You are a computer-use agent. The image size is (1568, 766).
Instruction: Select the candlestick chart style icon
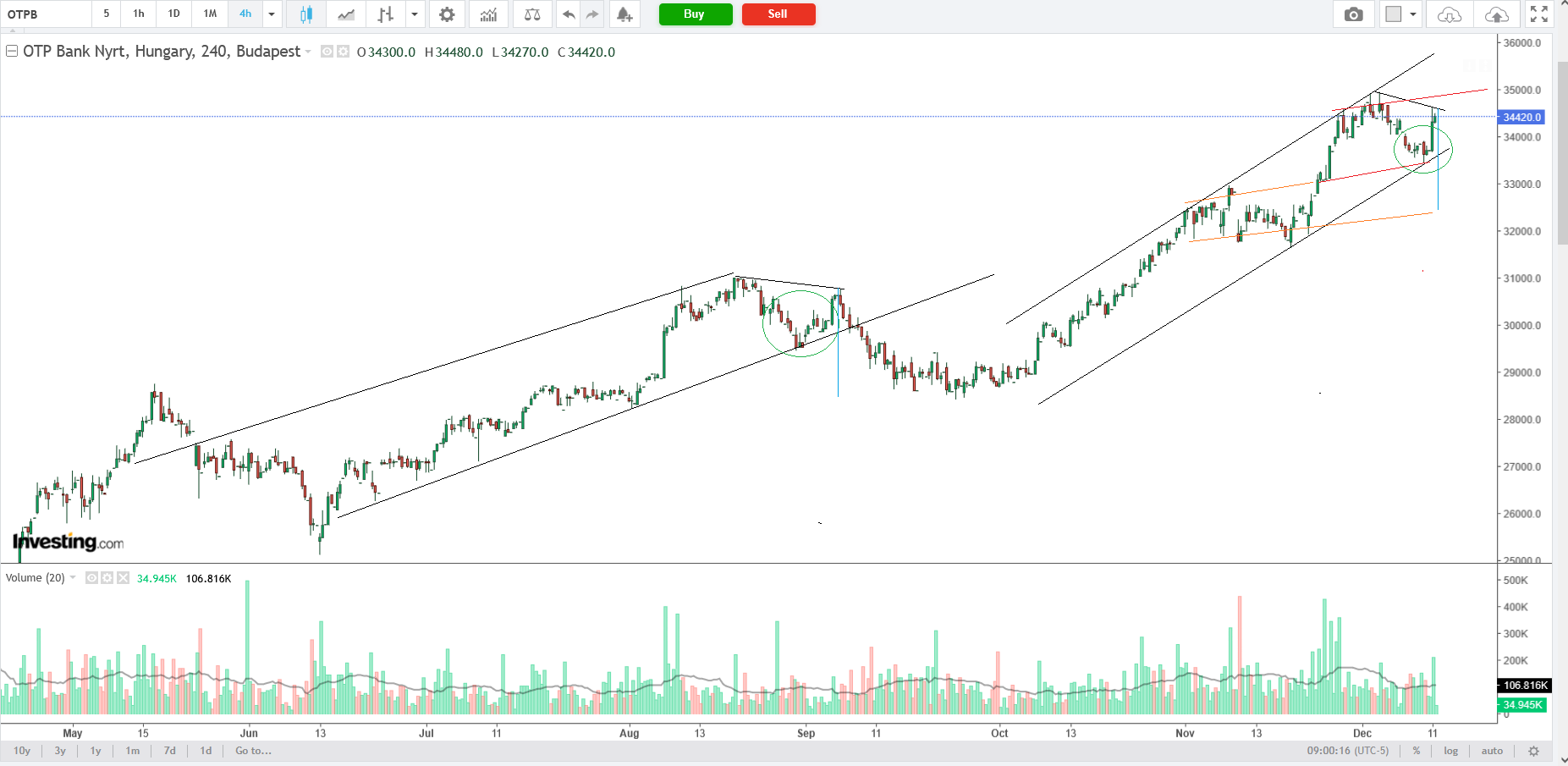pyautogui.click(x=305, y=14)
